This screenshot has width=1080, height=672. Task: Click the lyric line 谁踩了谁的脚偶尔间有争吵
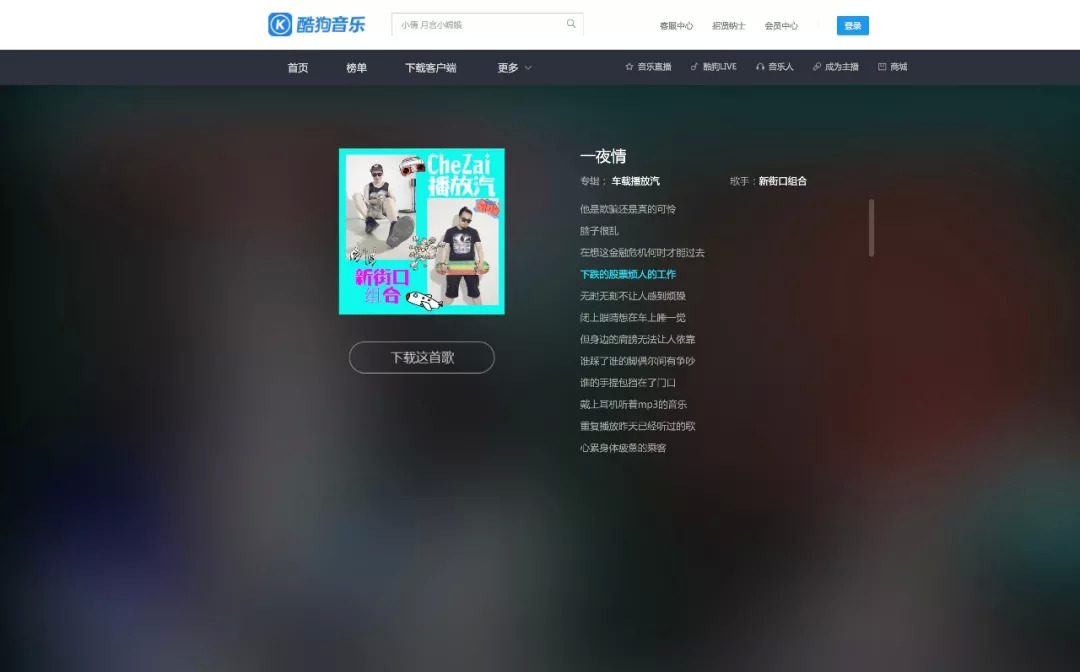click(637, 361)
